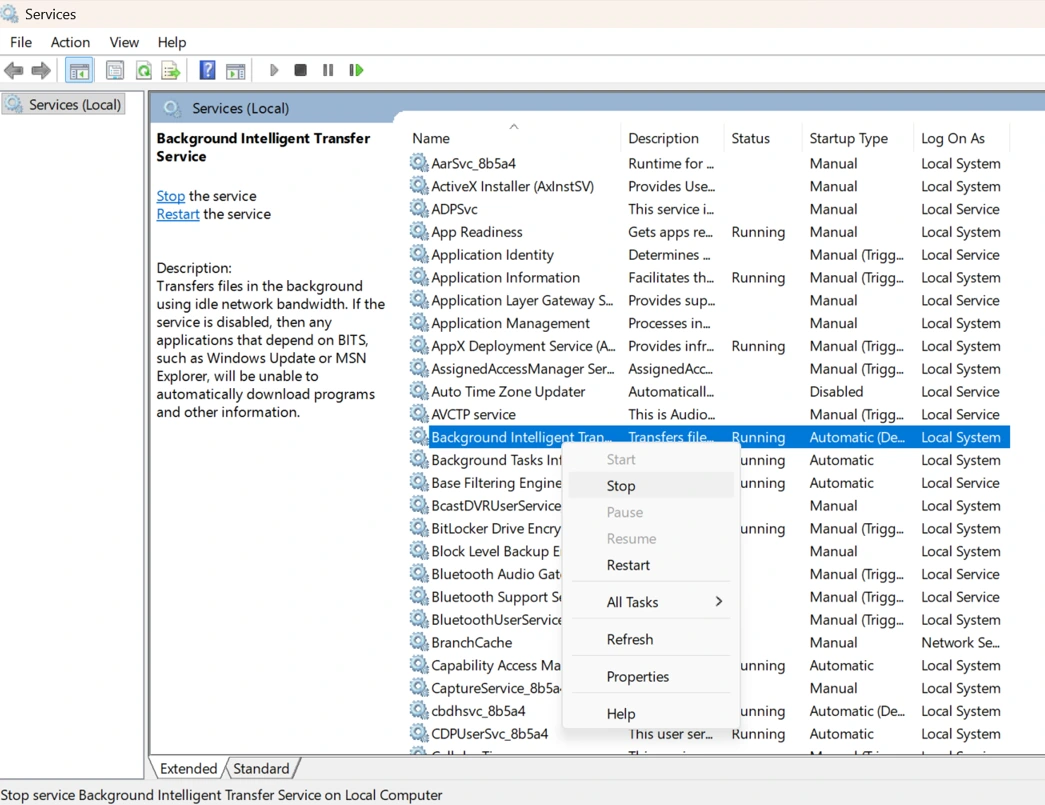Restart the service using the restart toolbar icon
Screen dimensions: 1045x805
pos(356,69)
